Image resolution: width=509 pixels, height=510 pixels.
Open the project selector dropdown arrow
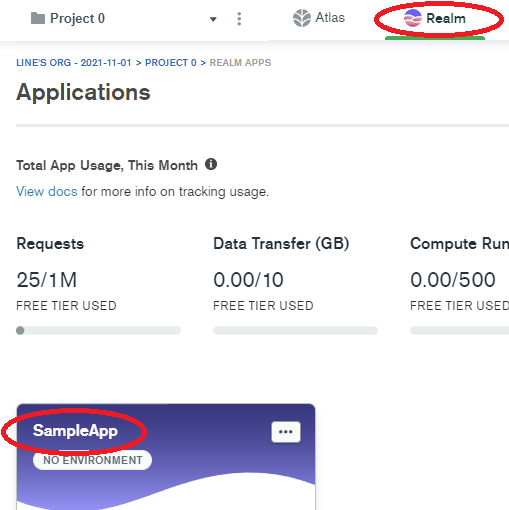coord(213,19)
